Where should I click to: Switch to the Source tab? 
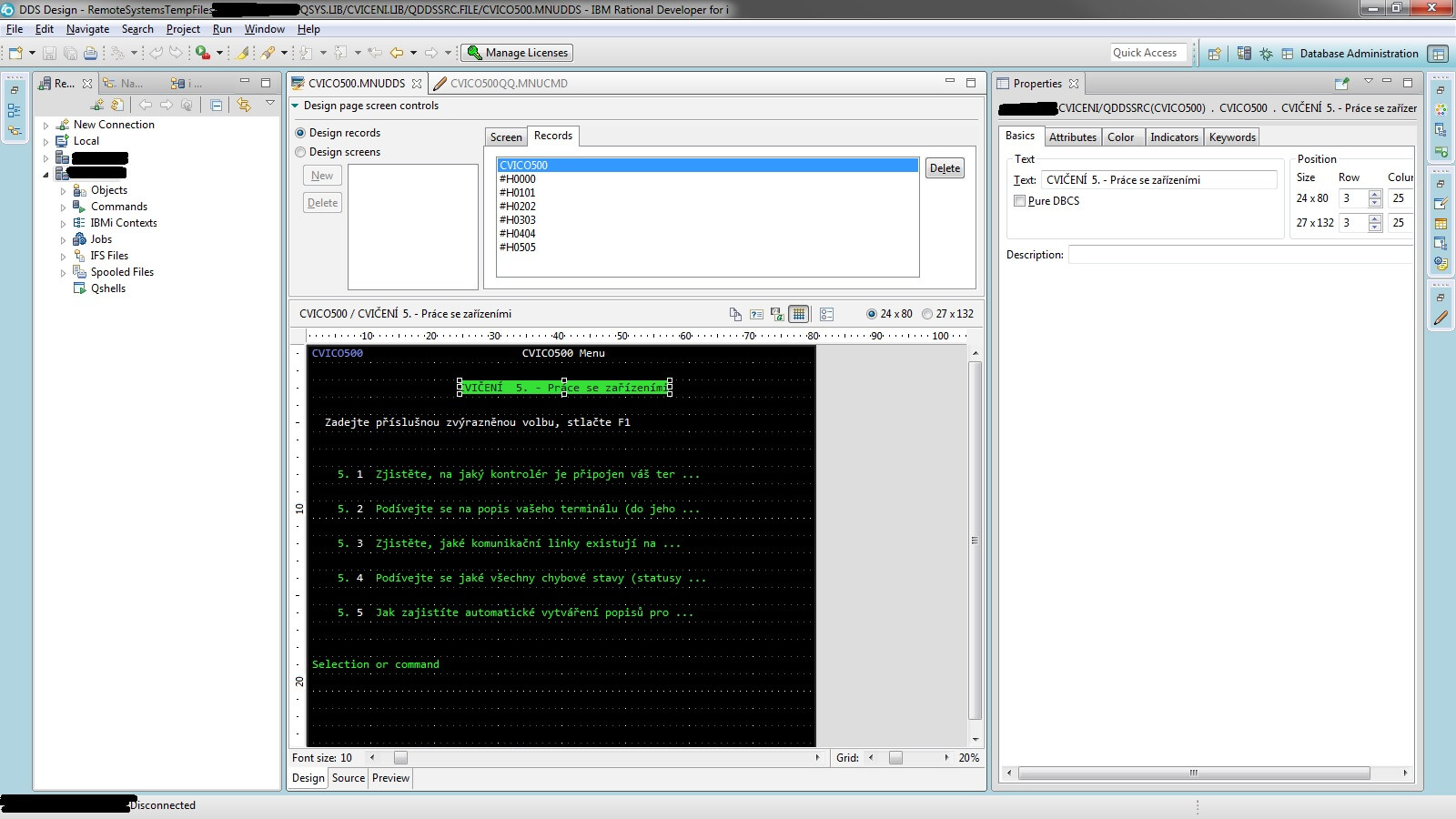pyautogui.click(x=348, y=778)
